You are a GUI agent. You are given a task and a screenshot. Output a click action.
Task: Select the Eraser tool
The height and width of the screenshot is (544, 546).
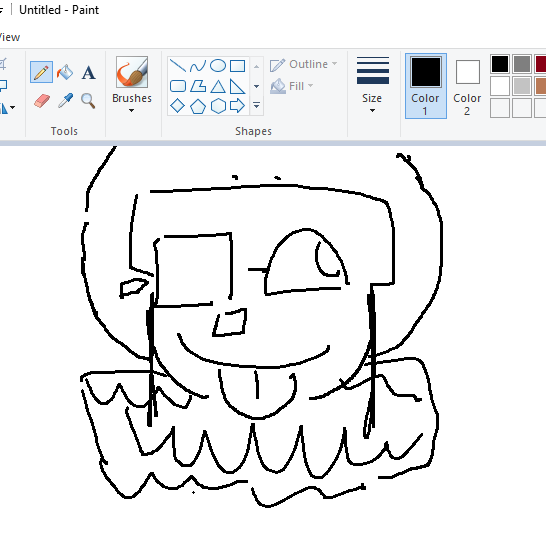click(42, 101)
